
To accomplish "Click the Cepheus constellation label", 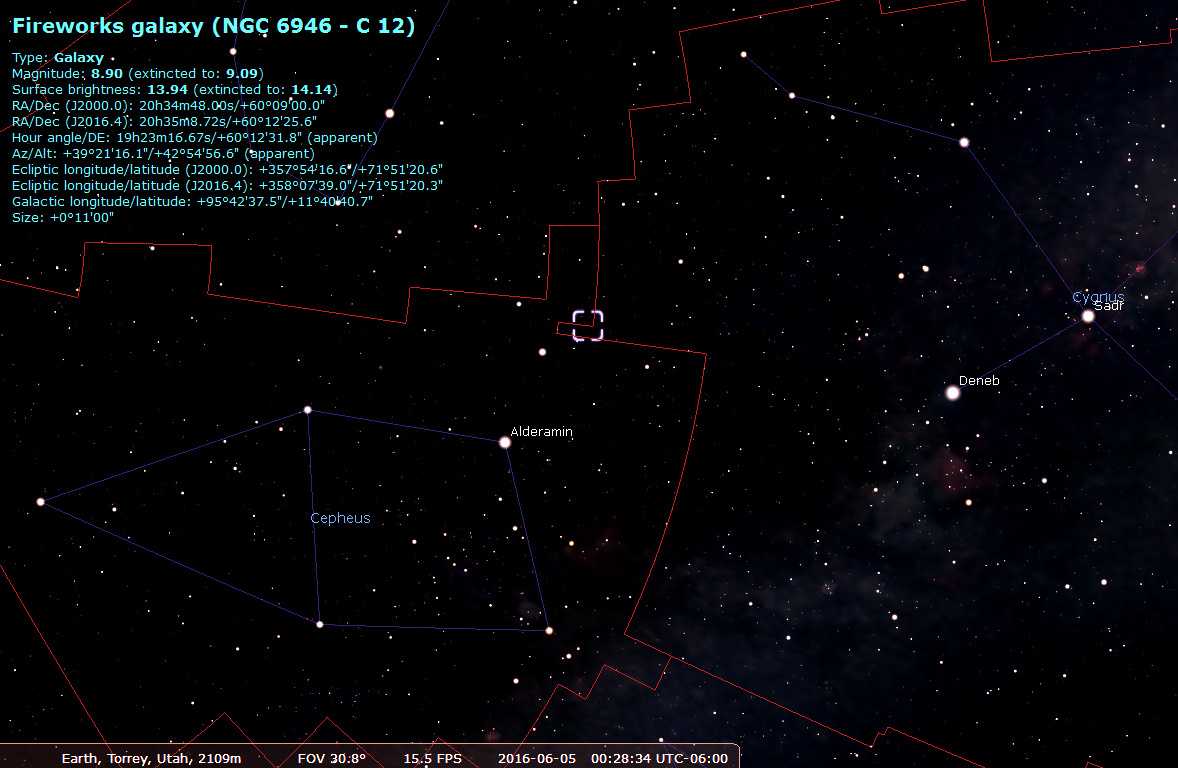I will (x=340, y=518).
